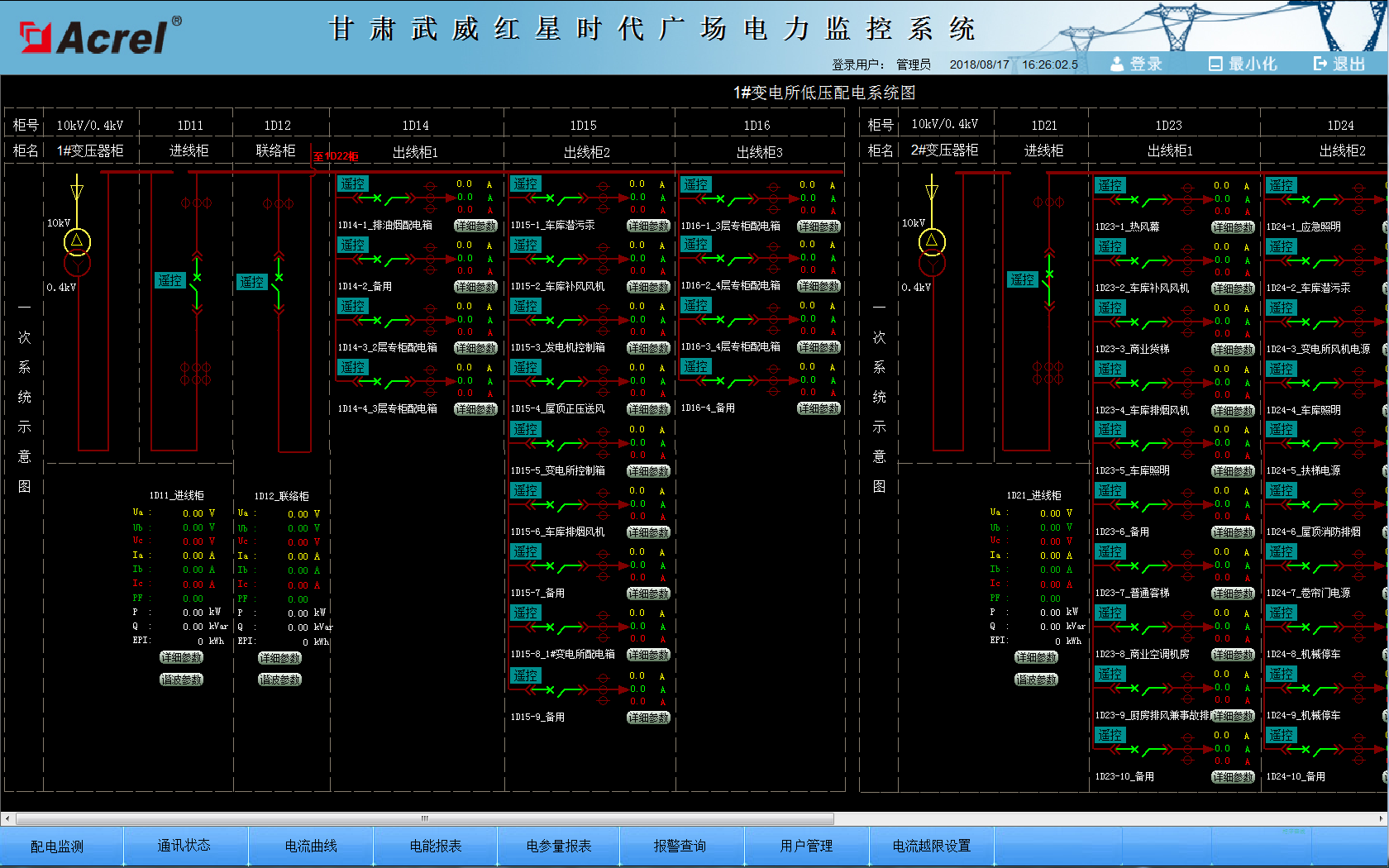Click the scrollbar left arrow

point(7,818)
